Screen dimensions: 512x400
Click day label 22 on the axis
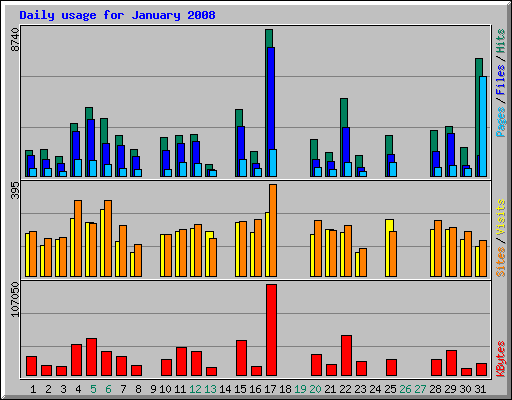(x=345, y=389)
